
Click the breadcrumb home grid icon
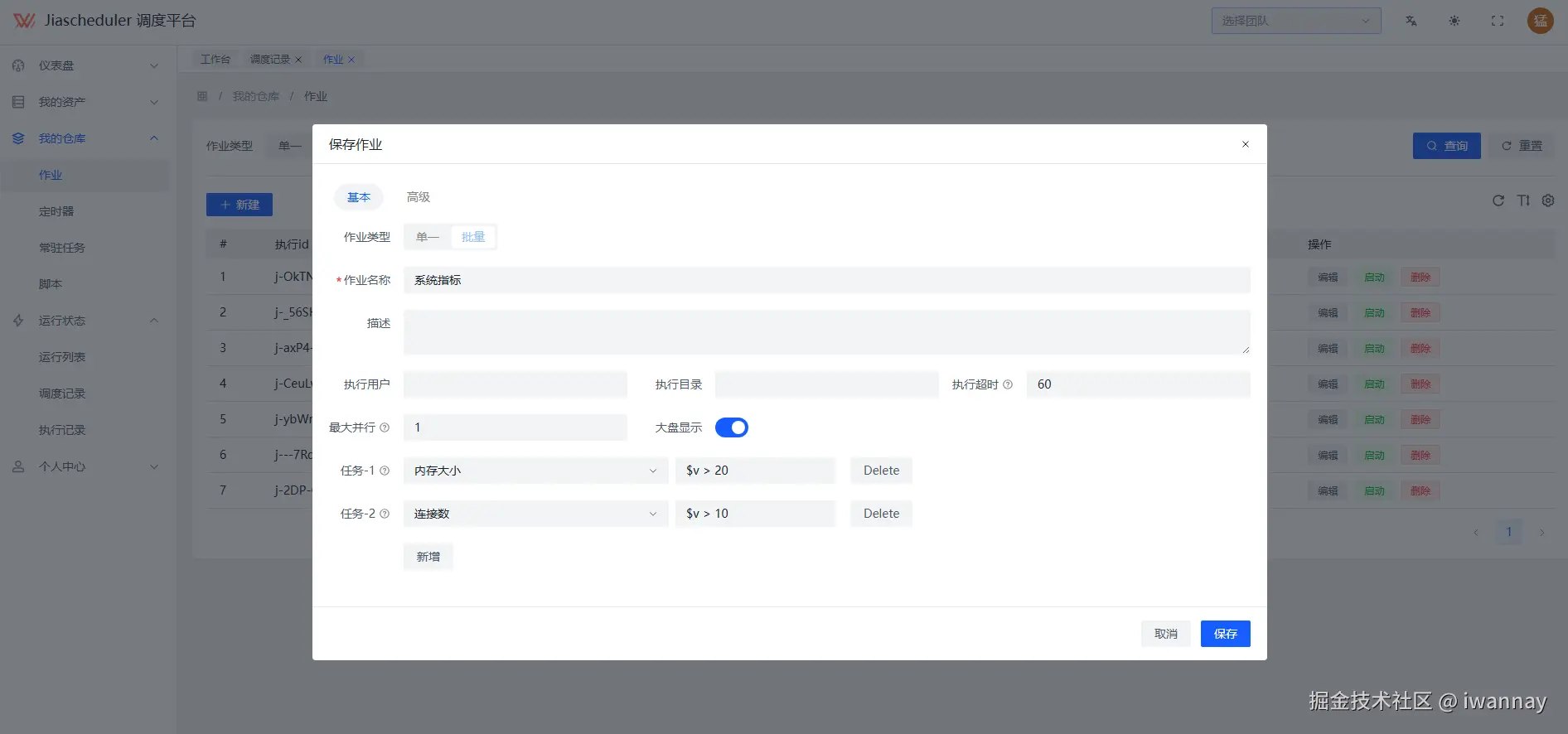click(x=202, y=96)
